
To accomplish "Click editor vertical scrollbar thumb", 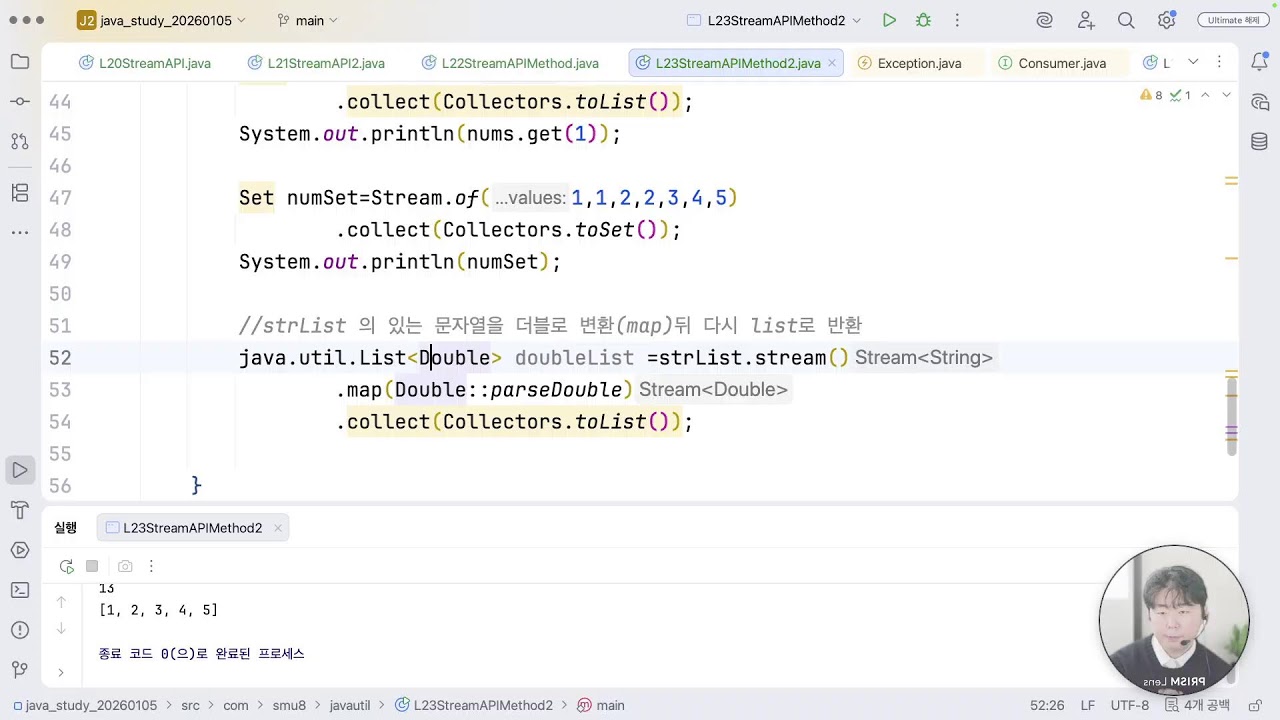I will [x=1232, y=415].
